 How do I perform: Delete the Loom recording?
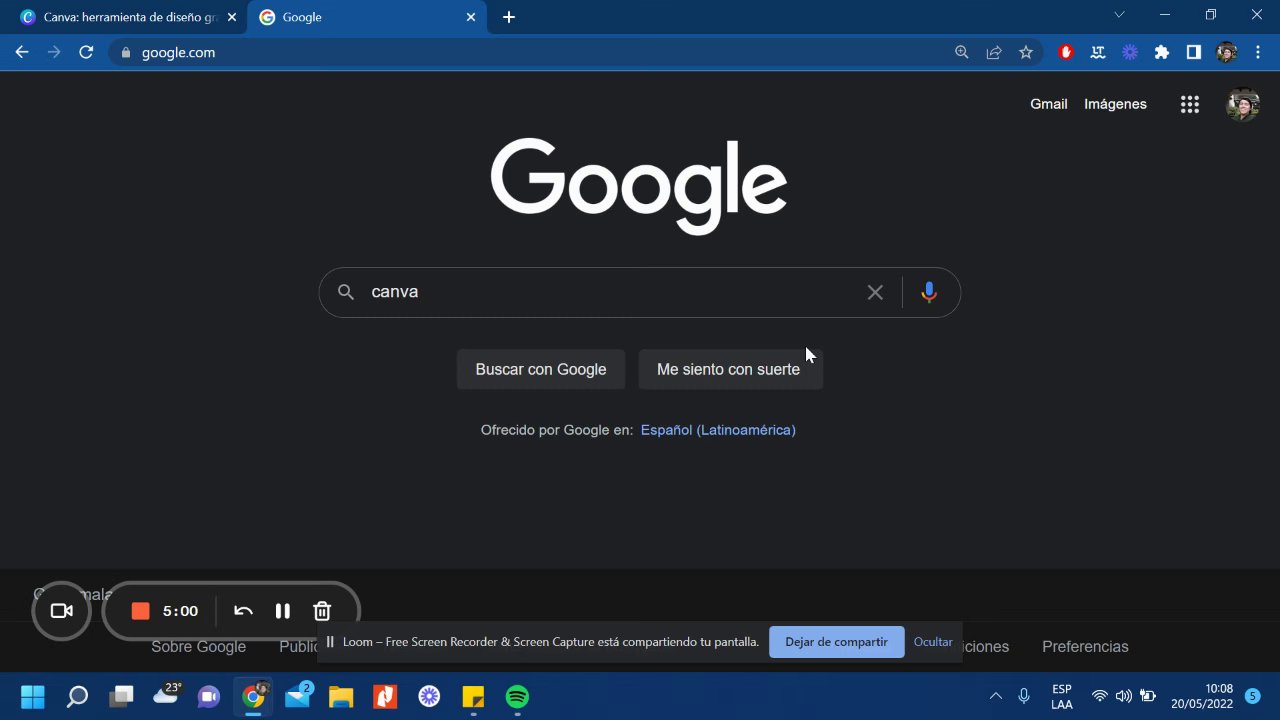[322, 611]
